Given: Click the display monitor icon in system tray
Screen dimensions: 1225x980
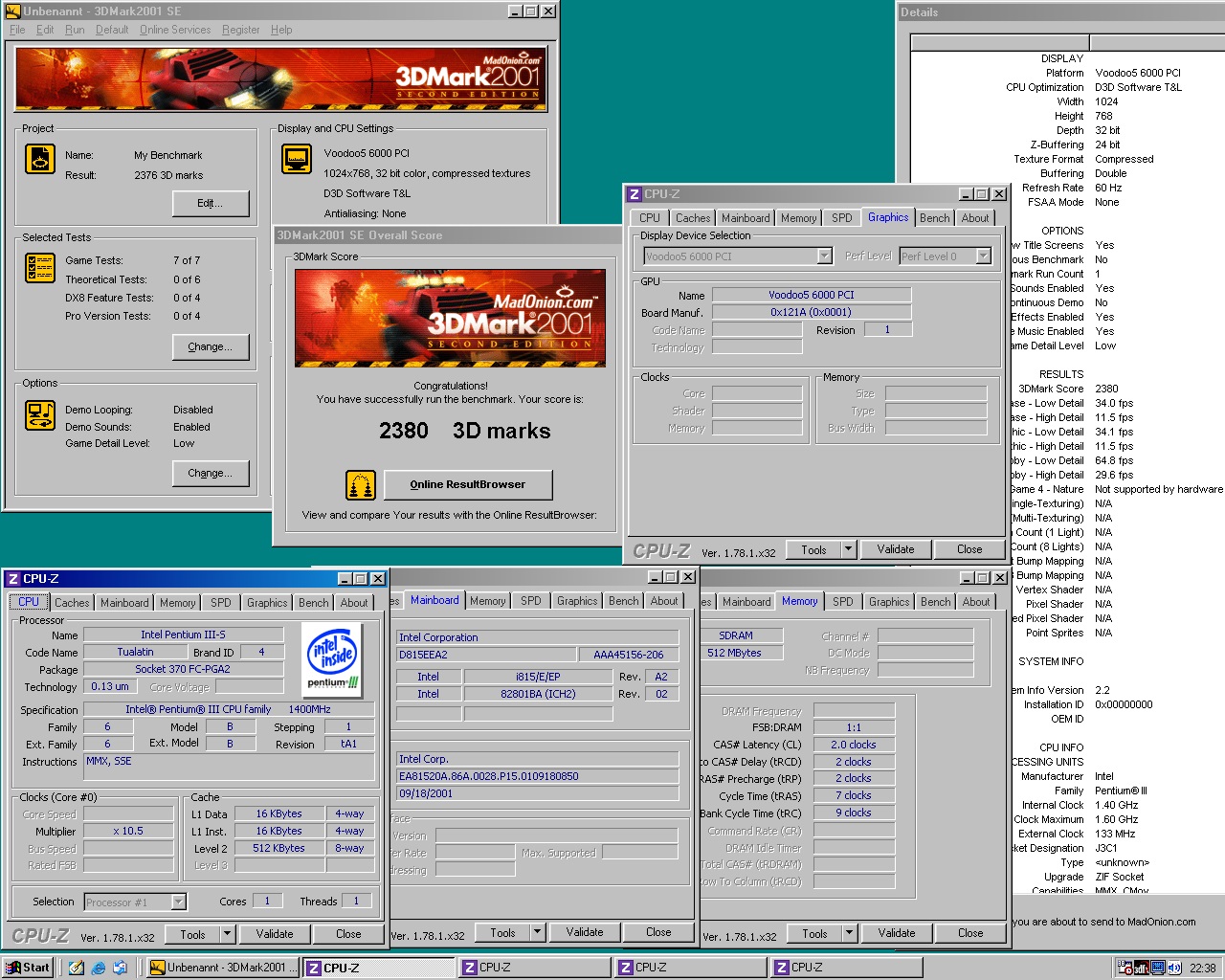Looking at the screenshot, I should (x=1158, y=968).
